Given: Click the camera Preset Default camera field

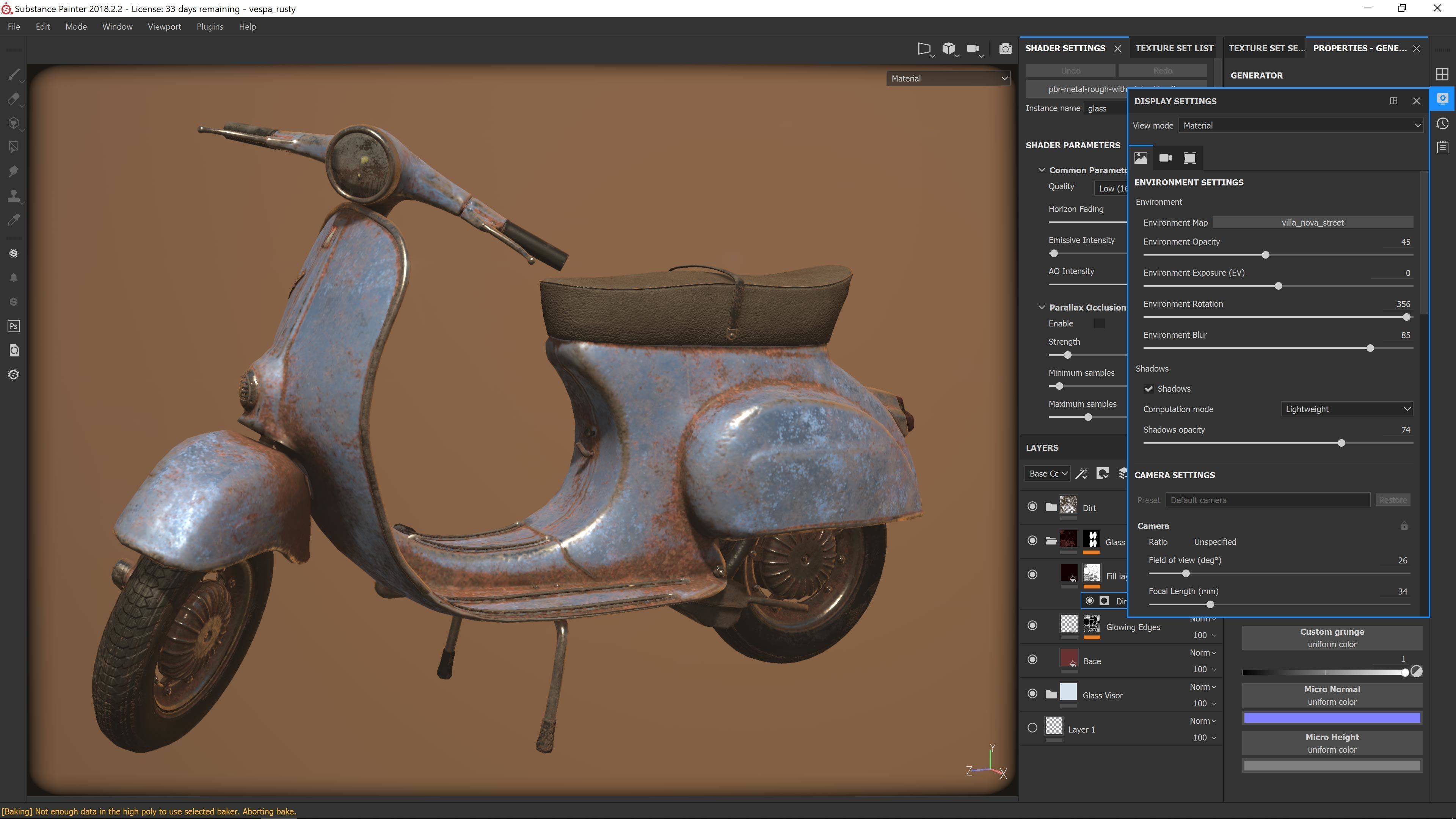Looking at the screenshot, I should 1267,500.
